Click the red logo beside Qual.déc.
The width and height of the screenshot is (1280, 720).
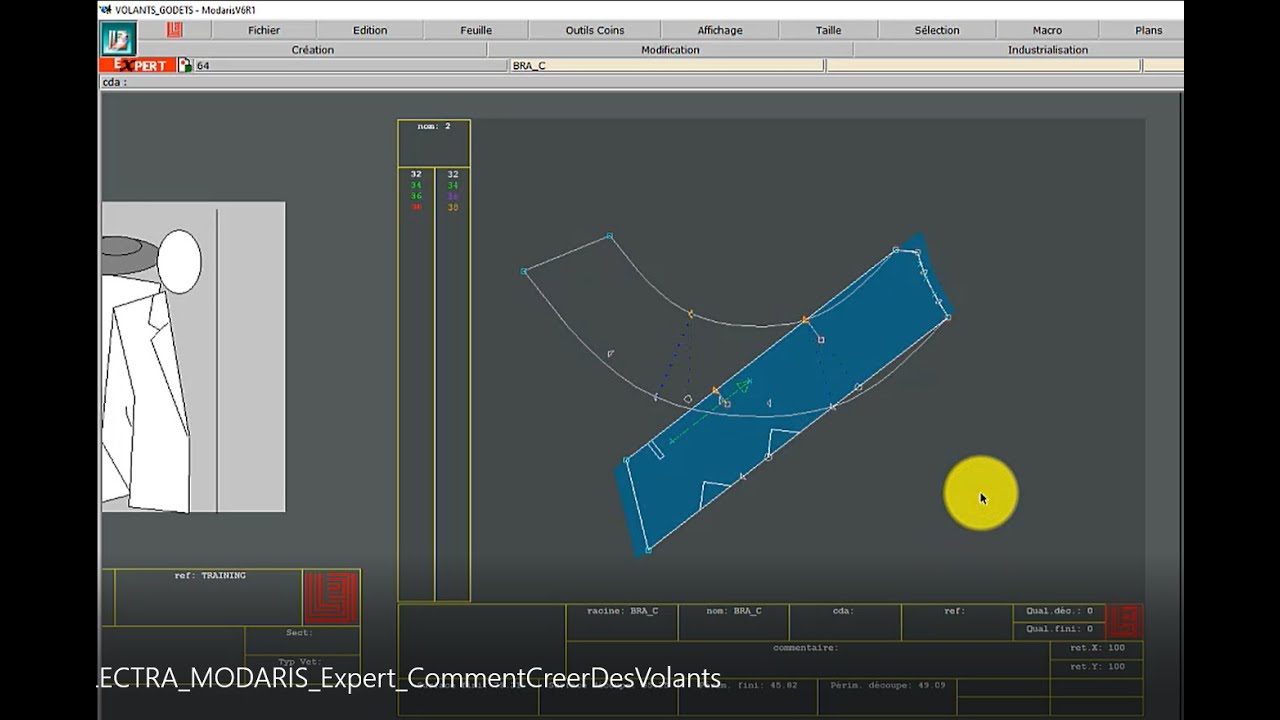1124,621
